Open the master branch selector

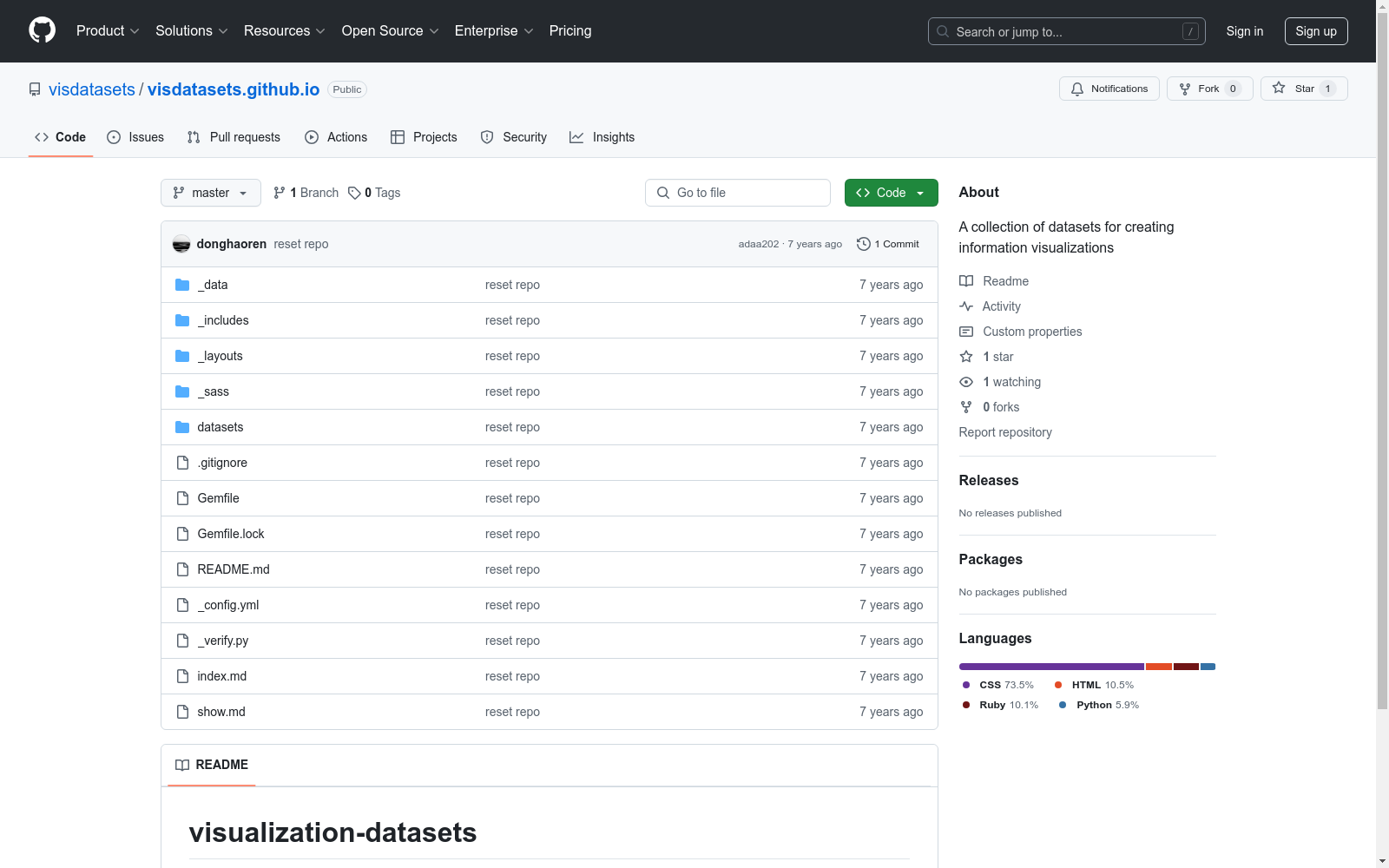tap(211, 193)
